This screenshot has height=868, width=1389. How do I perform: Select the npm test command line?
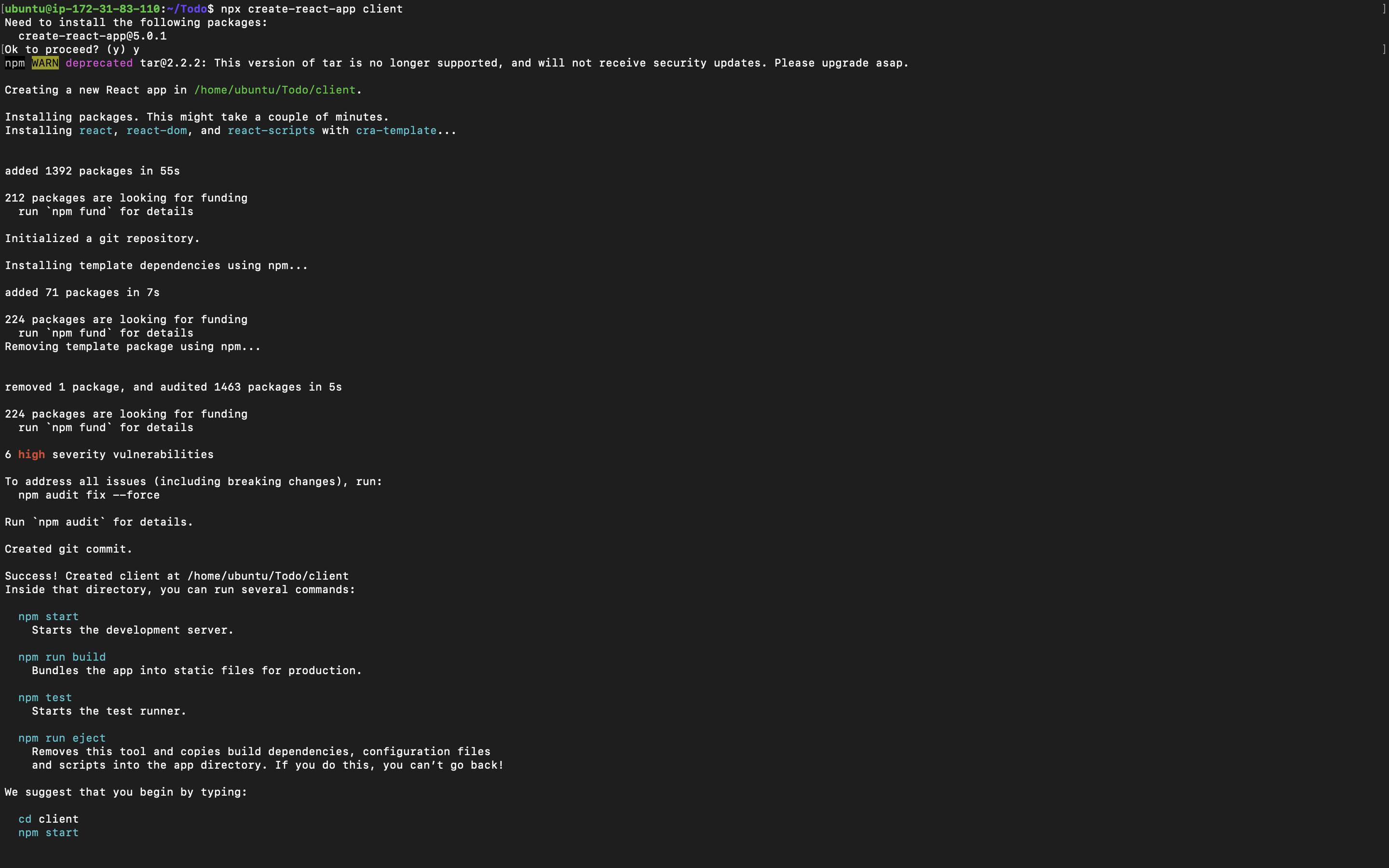tap(45, 697)
